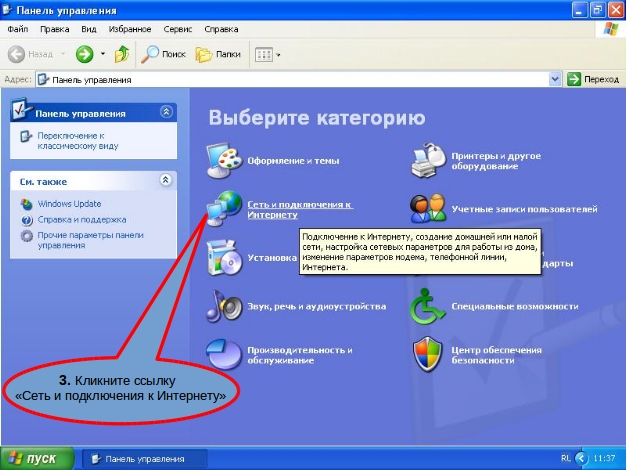
Task: Click Прочие параметры панели управления link
Action: click(x=91, y=240)
